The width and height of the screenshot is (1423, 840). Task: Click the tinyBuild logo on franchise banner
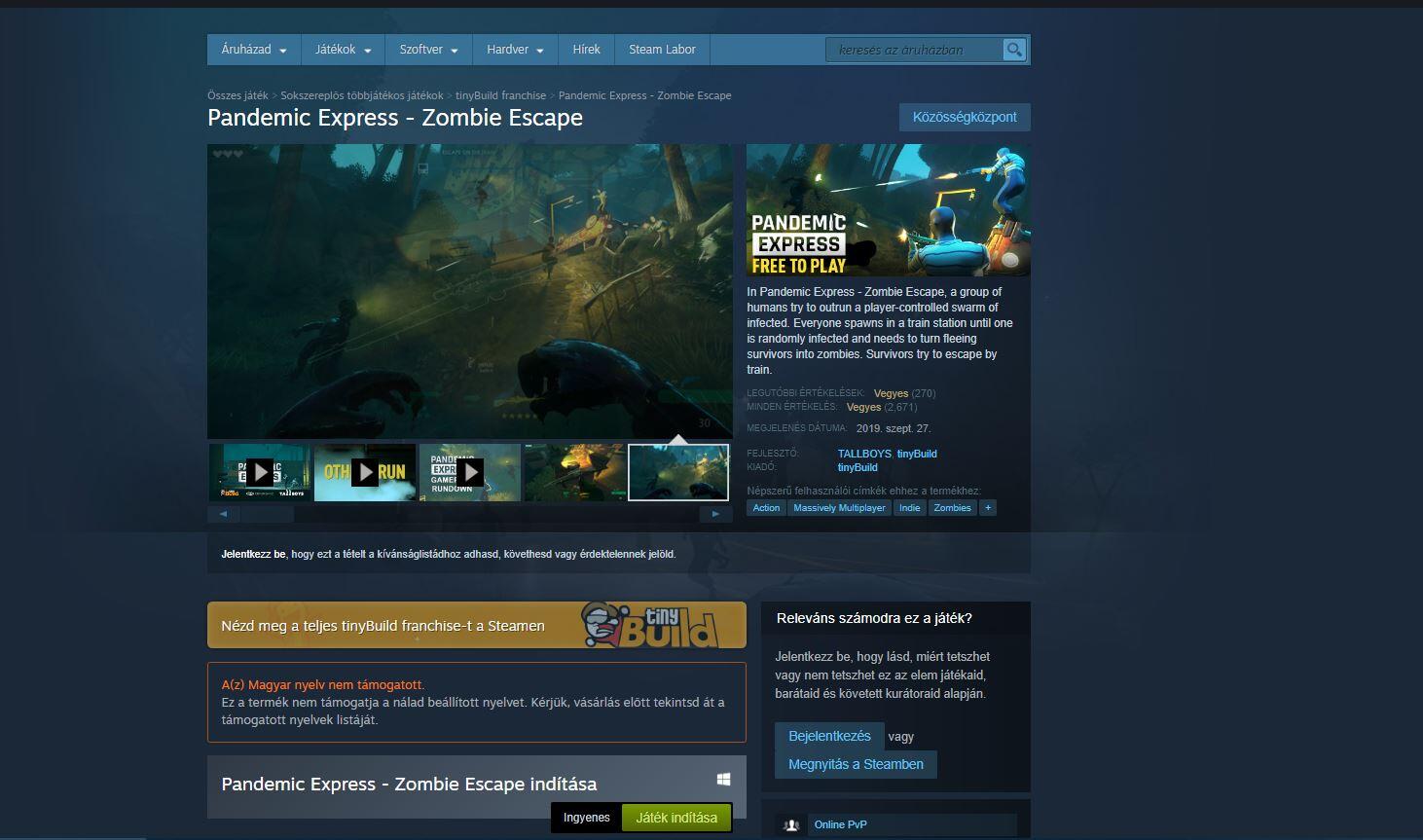coord(662,626)
